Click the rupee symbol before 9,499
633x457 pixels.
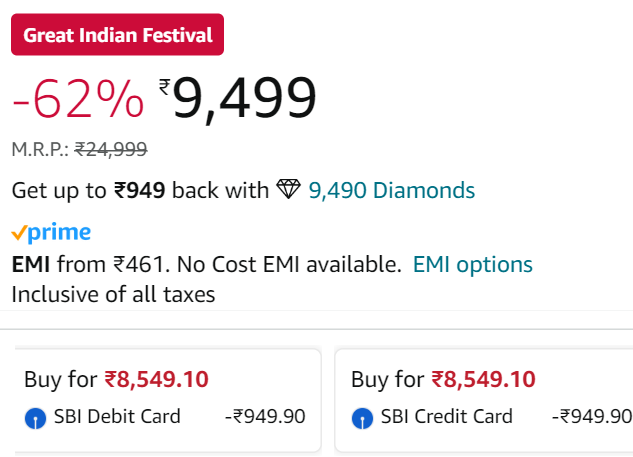point(165,87)
